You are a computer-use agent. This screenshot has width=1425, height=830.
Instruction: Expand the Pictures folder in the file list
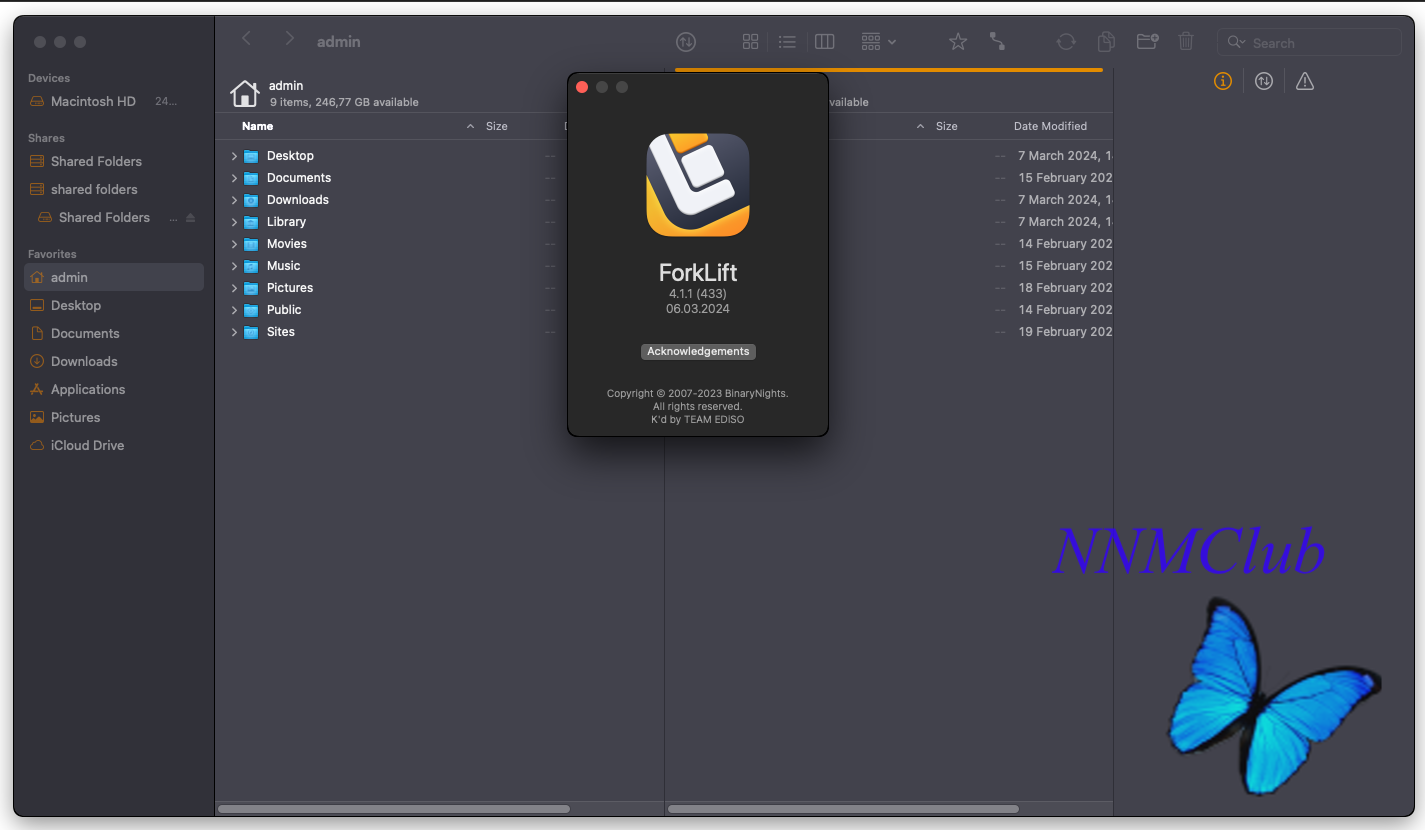point(234,288)
